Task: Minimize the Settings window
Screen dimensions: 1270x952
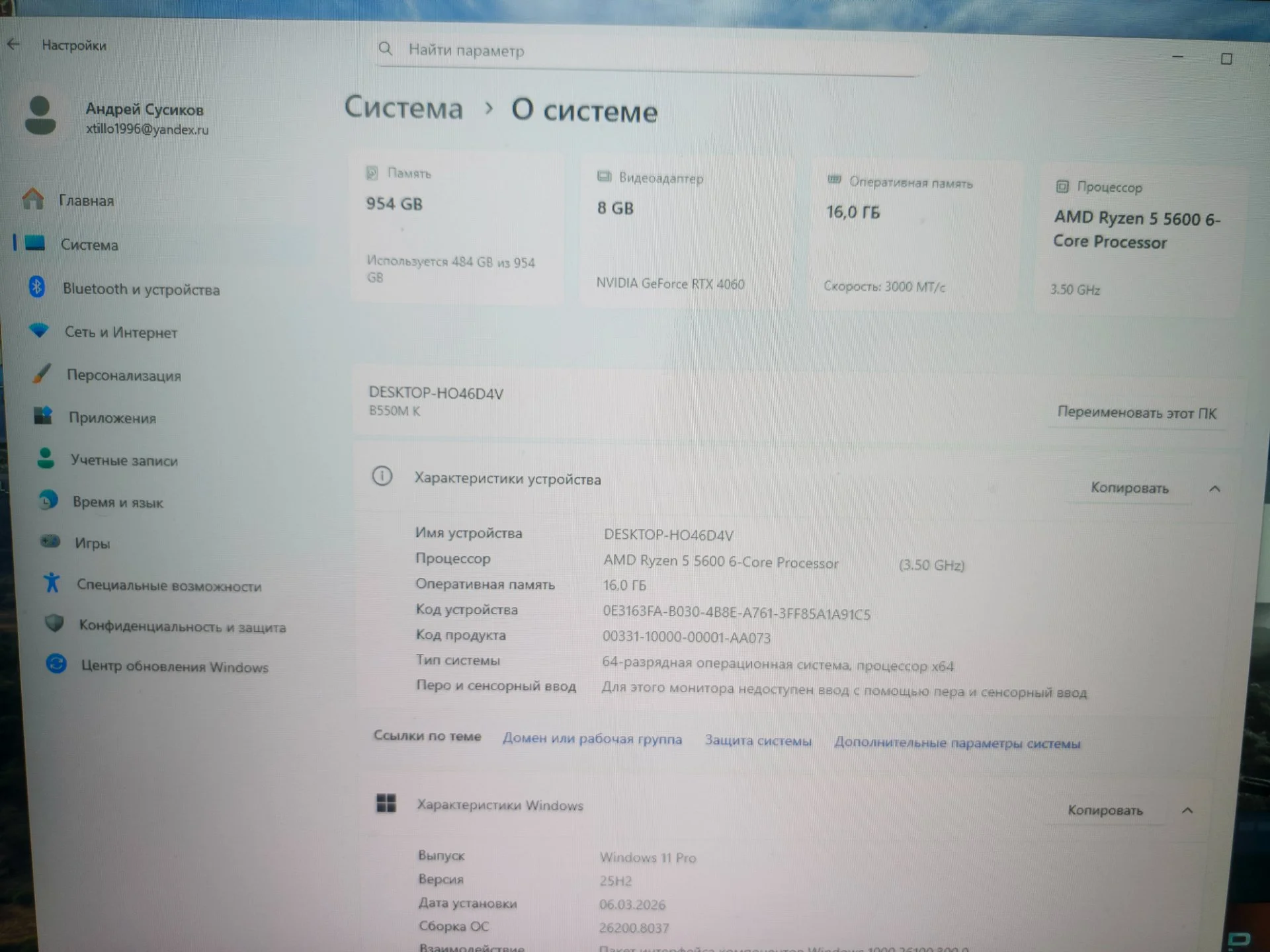Action: (1177, 57)
